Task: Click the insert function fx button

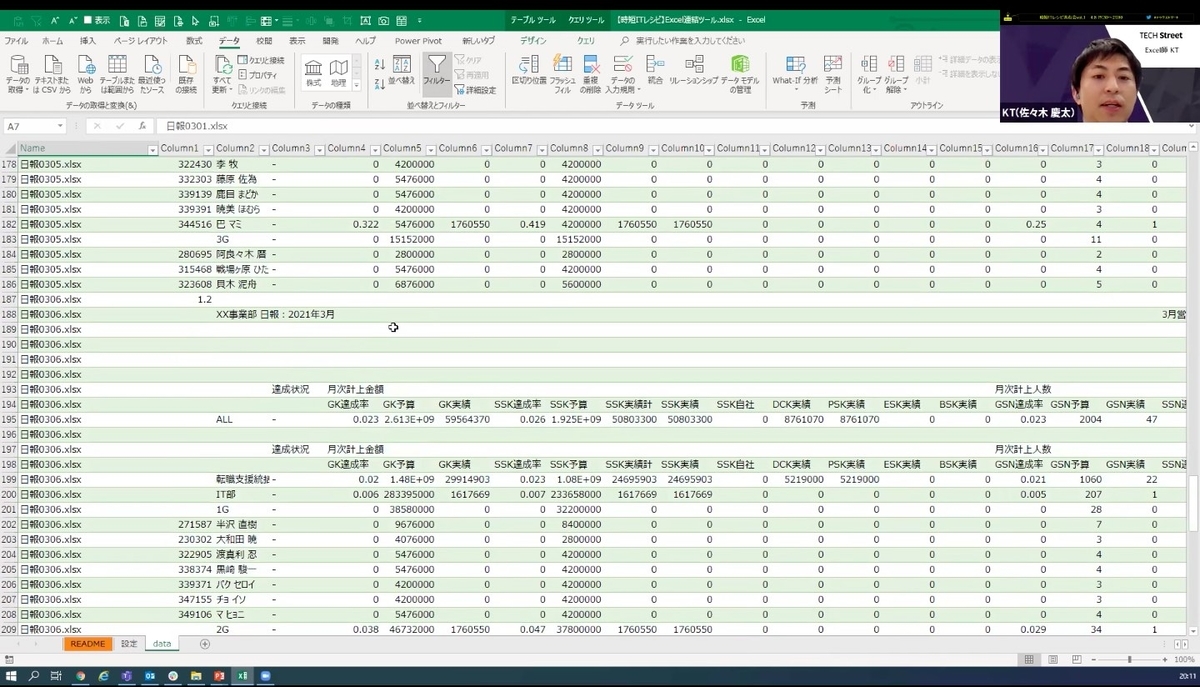Action: pos(142,127)
